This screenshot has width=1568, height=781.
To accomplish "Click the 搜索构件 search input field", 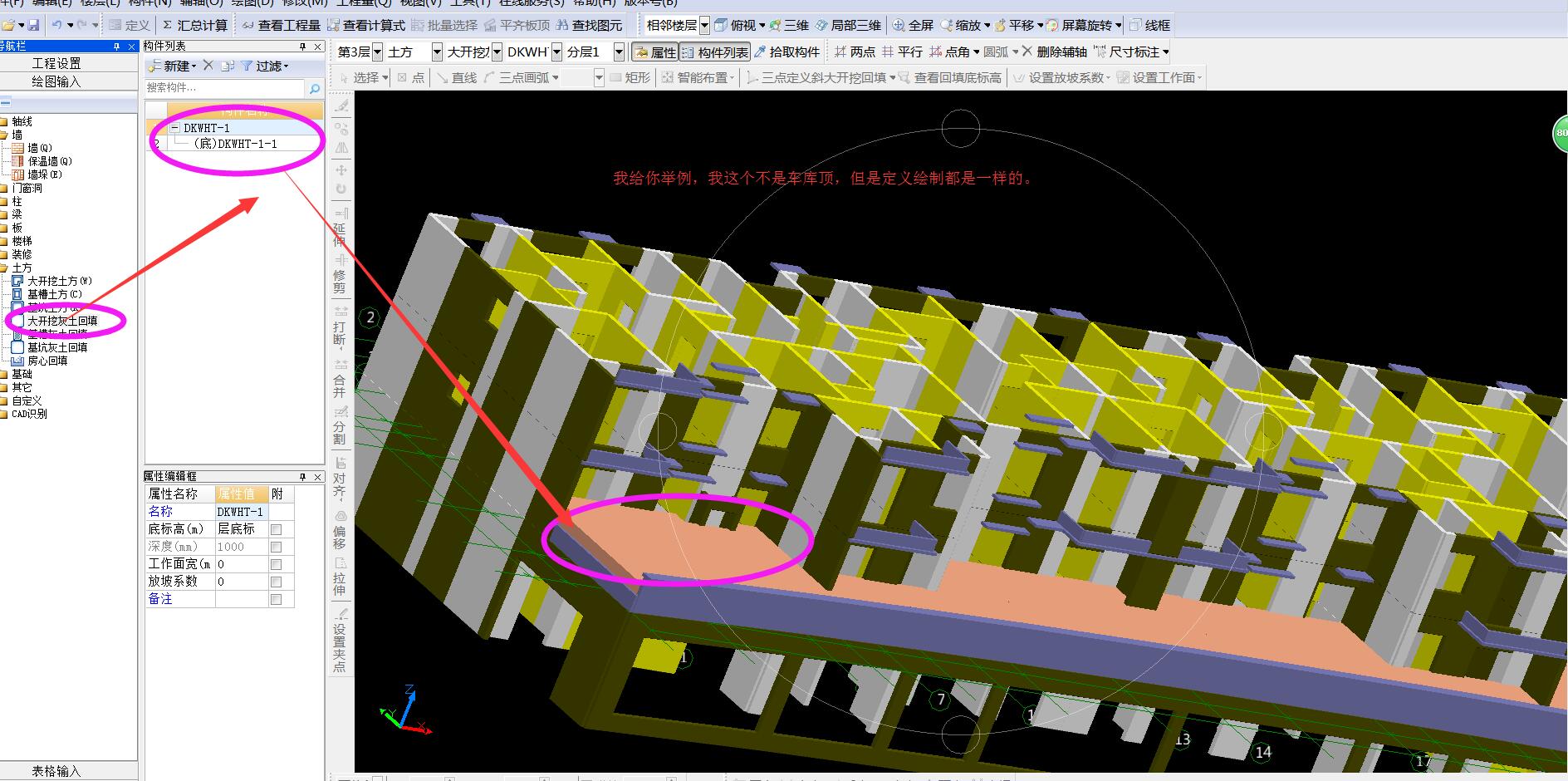I will [224, 88].
